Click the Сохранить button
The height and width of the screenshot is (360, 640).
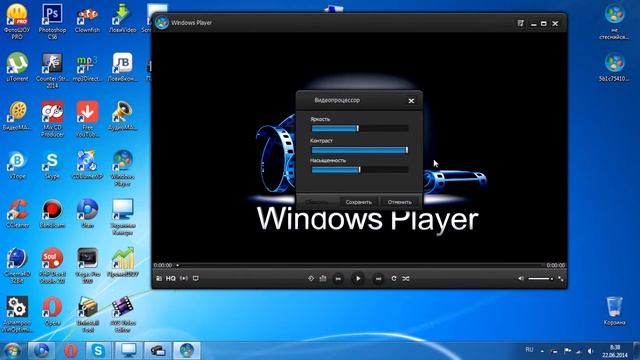click(358, 202)
